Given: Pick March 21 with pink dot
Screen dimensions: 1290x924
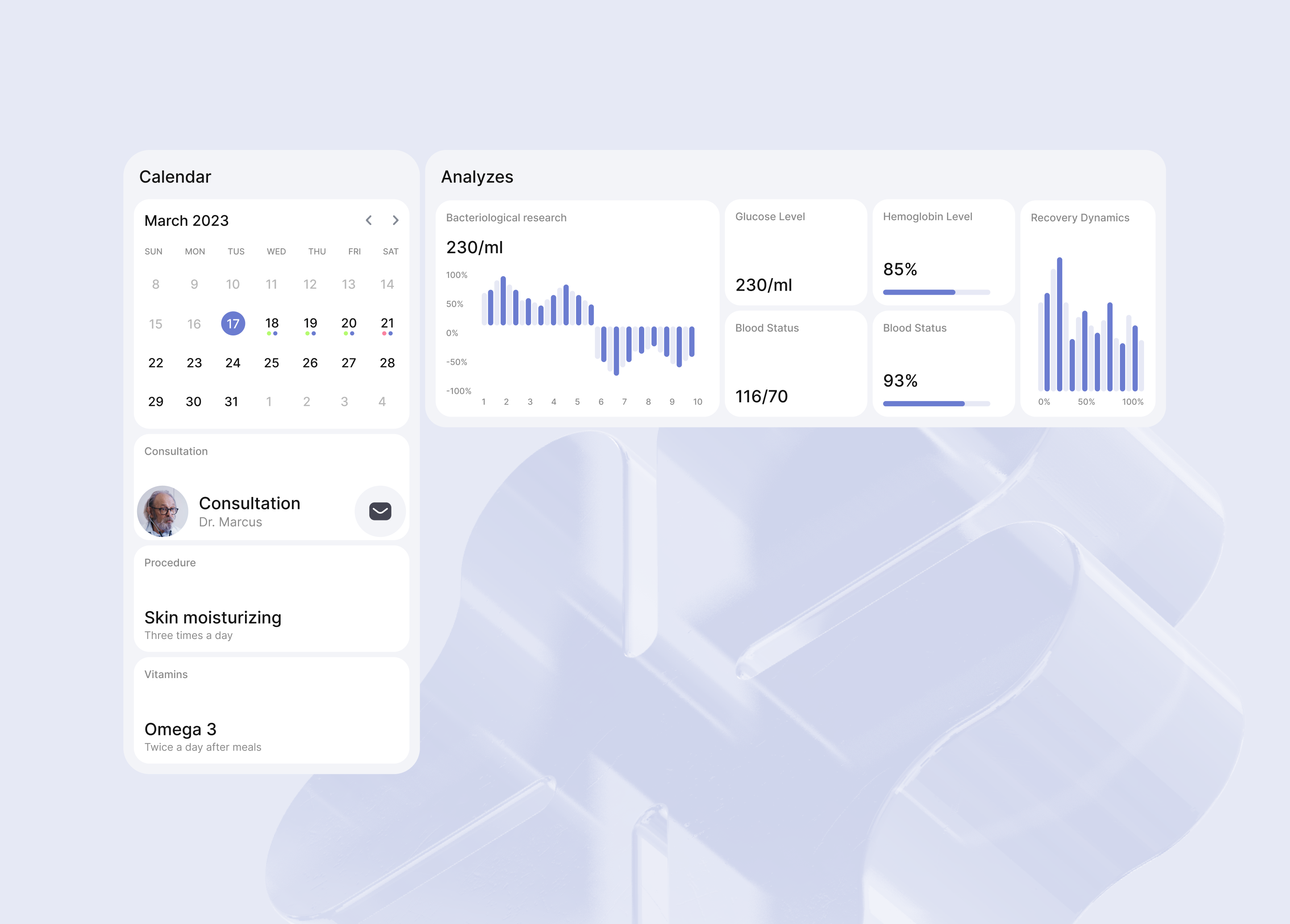Looking at the screenshot, I should 387,324.
